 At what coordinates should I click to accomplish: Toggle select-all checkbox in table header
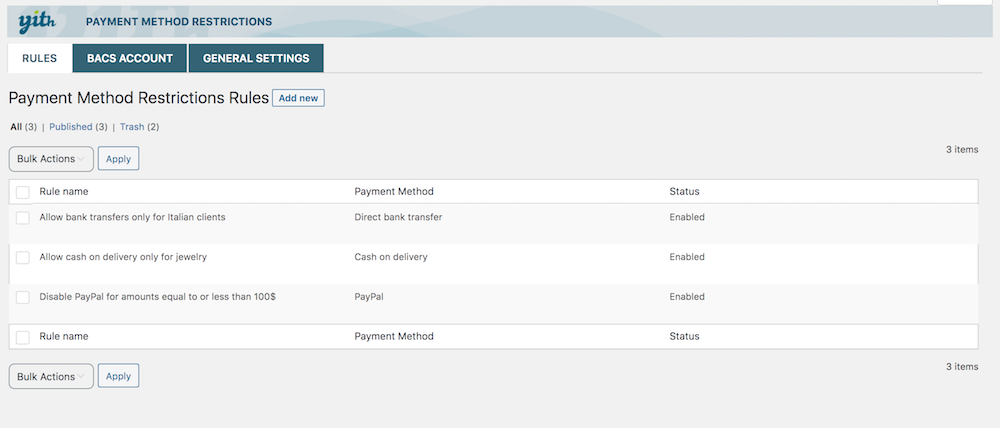[23, 192]
